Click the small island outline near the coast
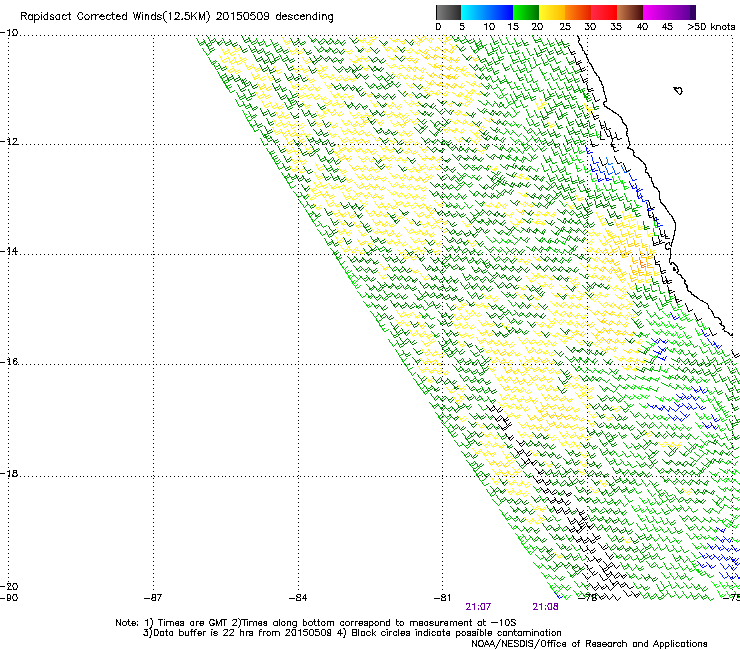The width and height of the screenshot is (740, 650). coord(678,90)
